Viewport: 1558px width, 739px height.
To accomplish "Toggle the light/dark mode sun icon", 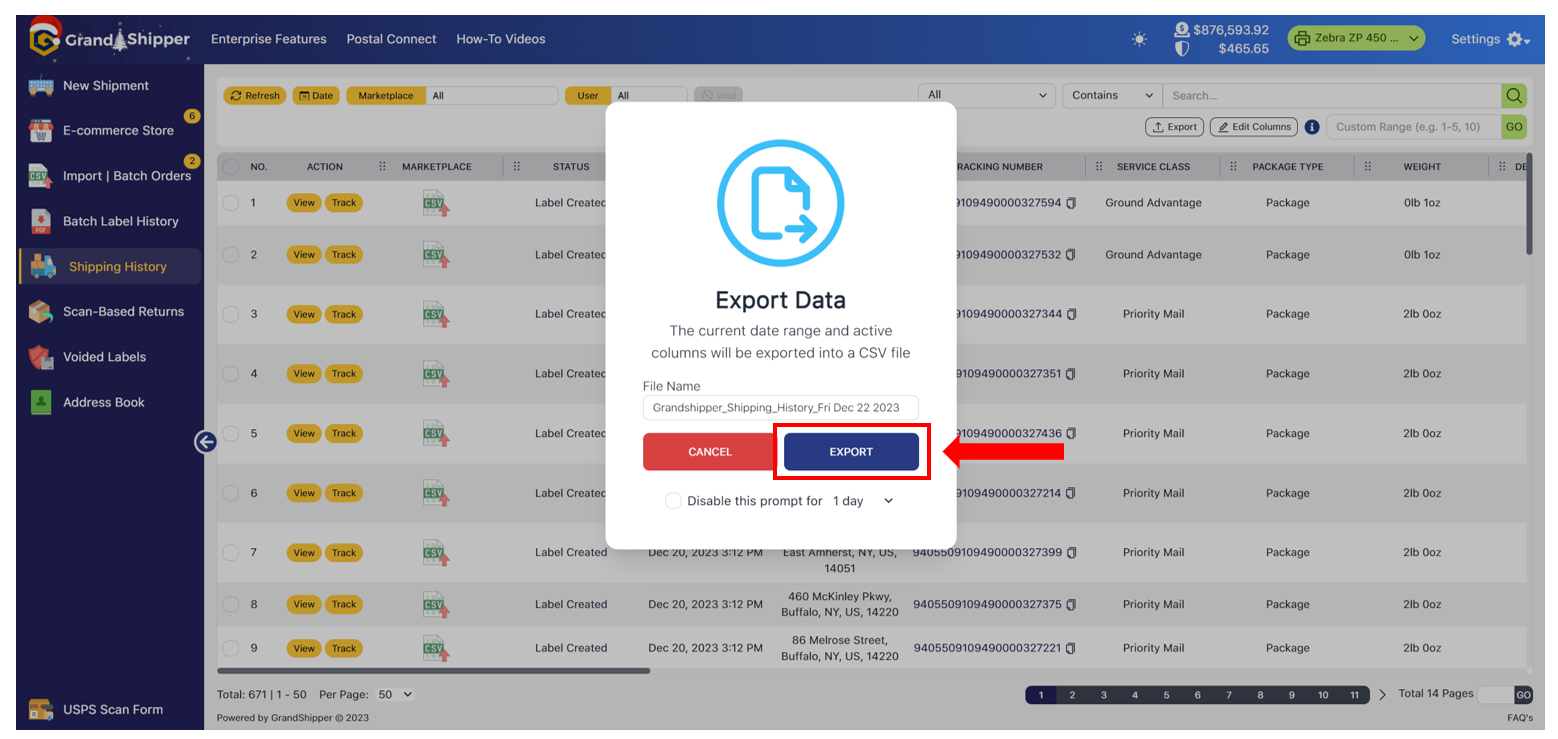I will coord(1139,39).
